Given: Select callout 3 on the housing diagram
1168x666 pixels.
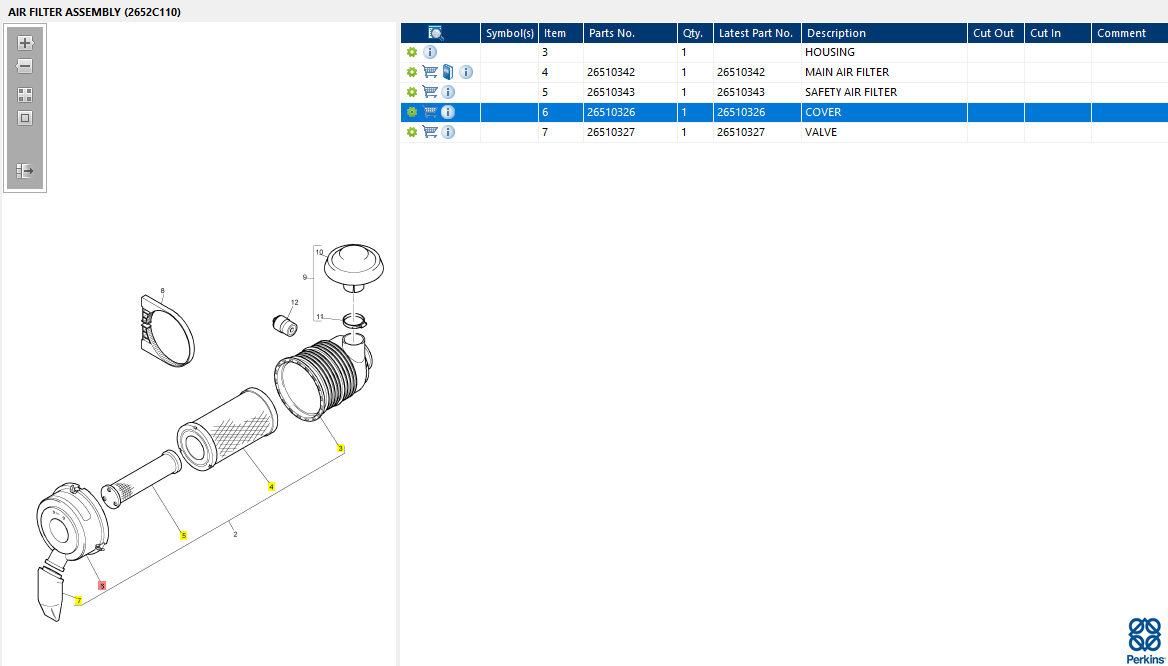Looking at the screenshot, I should click(340, 448).
